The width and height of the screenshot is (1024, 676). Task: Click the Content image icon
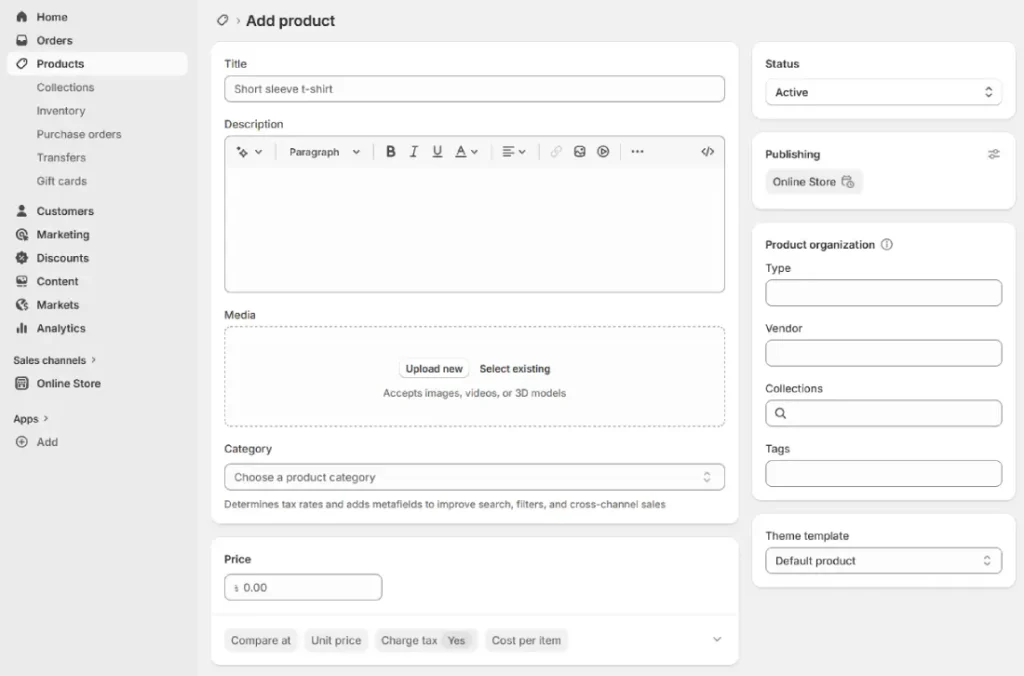tap(22, 282)
